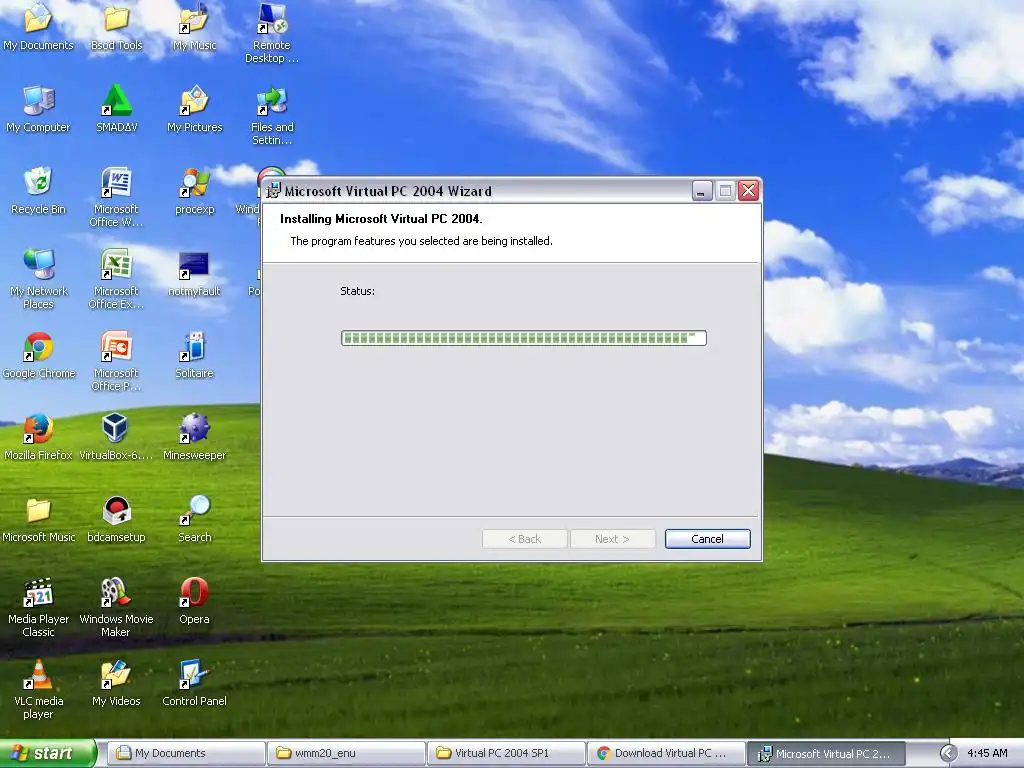The image size is (1024, 768).
Task: Minimize the Virtual PC 2004 Wizard
Action: pos(701,191)
